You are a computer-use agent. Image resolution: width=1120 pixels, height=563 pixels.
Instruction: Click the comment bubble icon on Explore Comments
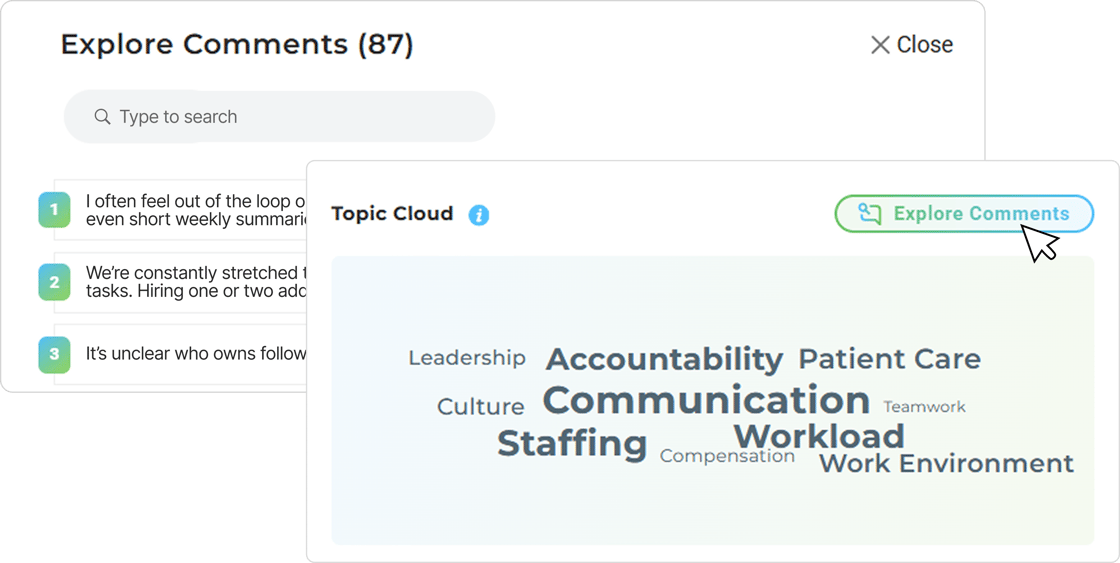(870, 214)
